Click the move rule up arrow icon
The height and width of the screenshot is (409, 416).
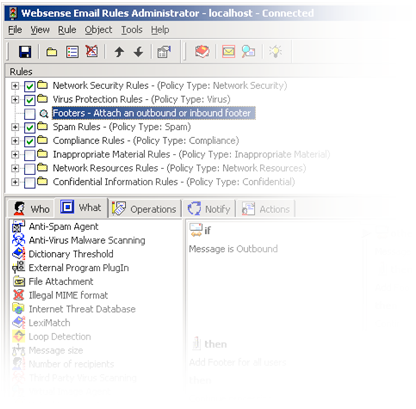pyautogui.click(x=119, y=52)
